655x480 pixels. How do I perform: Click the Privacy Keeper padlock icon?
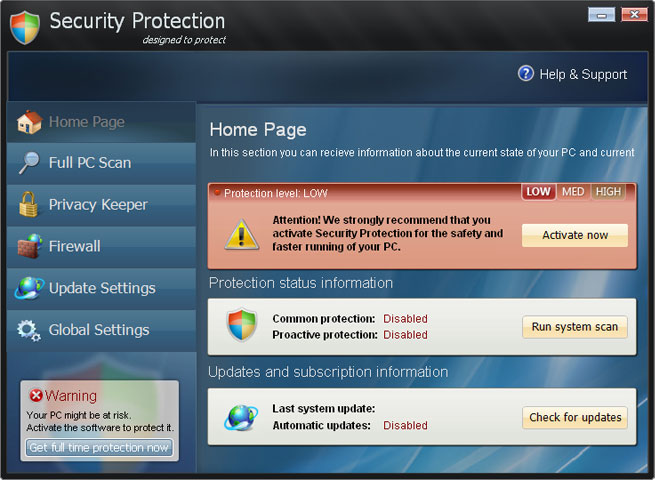pyautogui.click(x=29, y=205)
